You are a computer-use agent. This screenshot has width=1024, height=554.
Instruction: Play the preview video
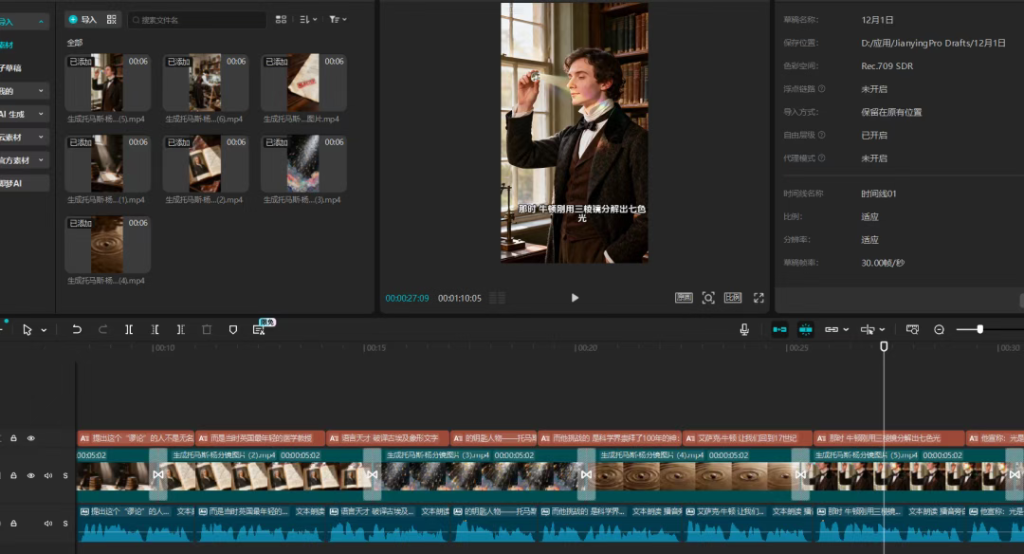point(574,298)
